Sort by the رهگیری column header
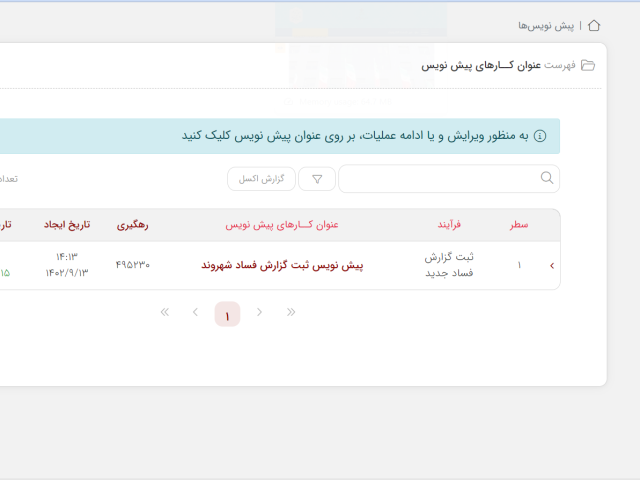The image size is (640, 480). [132, 225]
